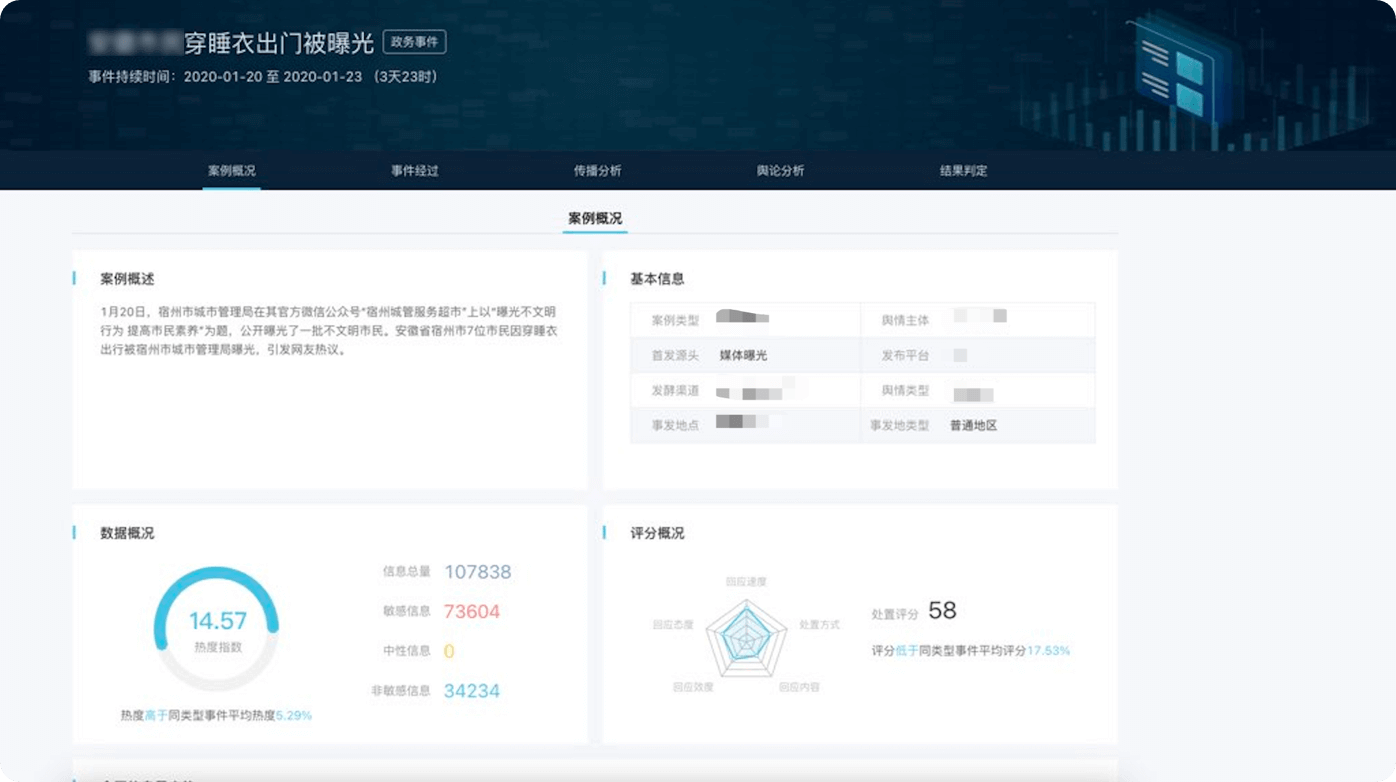Click the 非敏感信息 count 34234
The image size is (1396, 782).
coord(471,691)
